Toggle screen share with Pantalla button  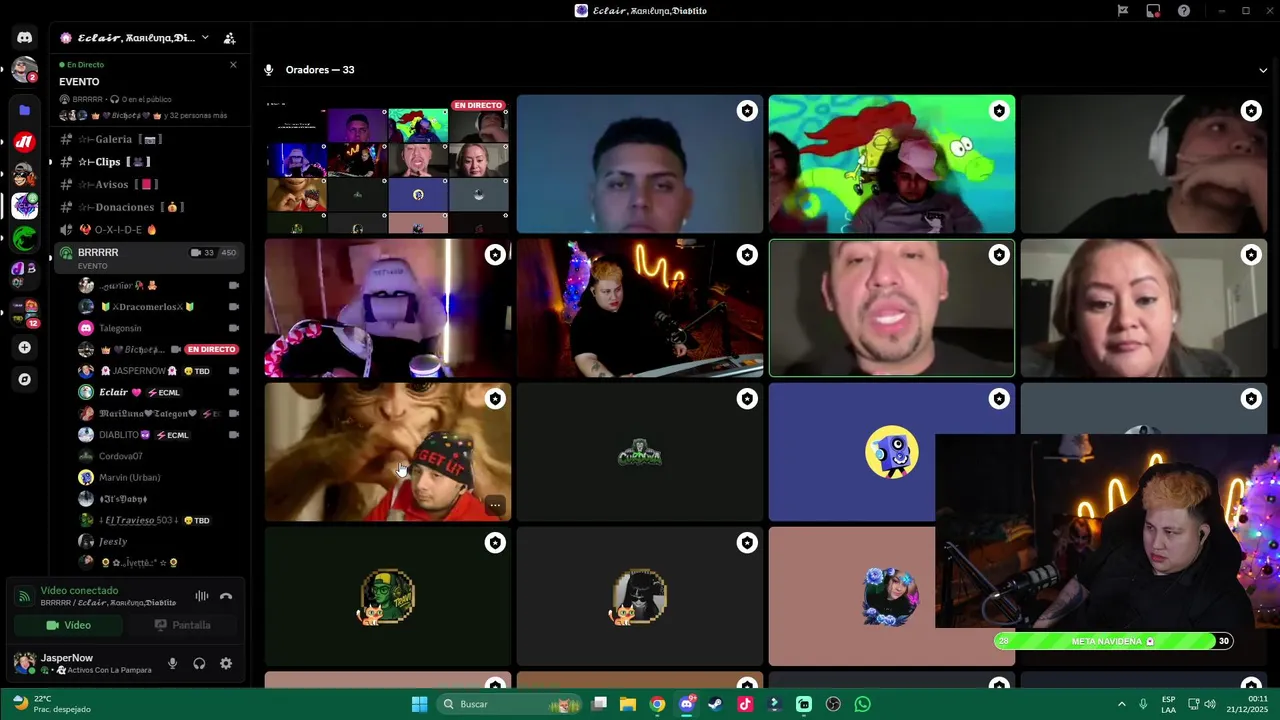[x=182, y=625]
